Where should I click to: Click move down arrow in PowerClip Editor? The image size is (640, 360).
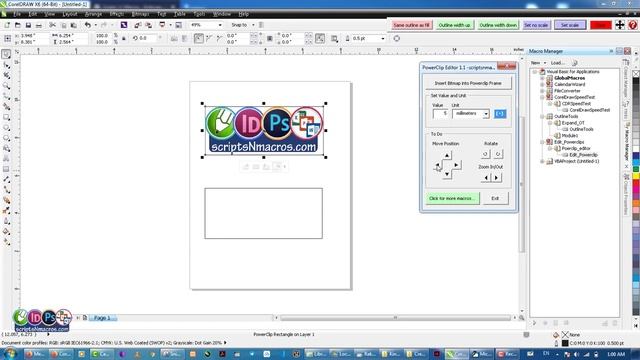click(447, 175)
